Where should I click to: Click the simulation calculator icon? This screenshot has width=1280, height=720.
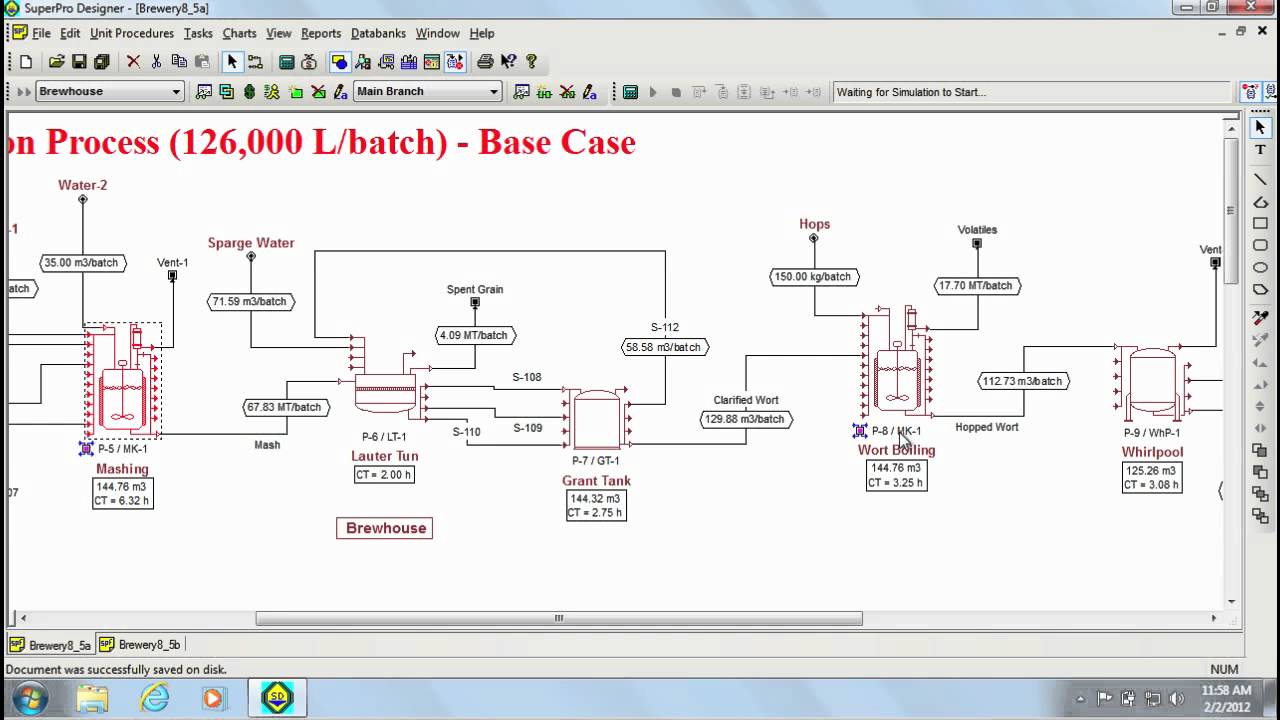tap(630, 92)
